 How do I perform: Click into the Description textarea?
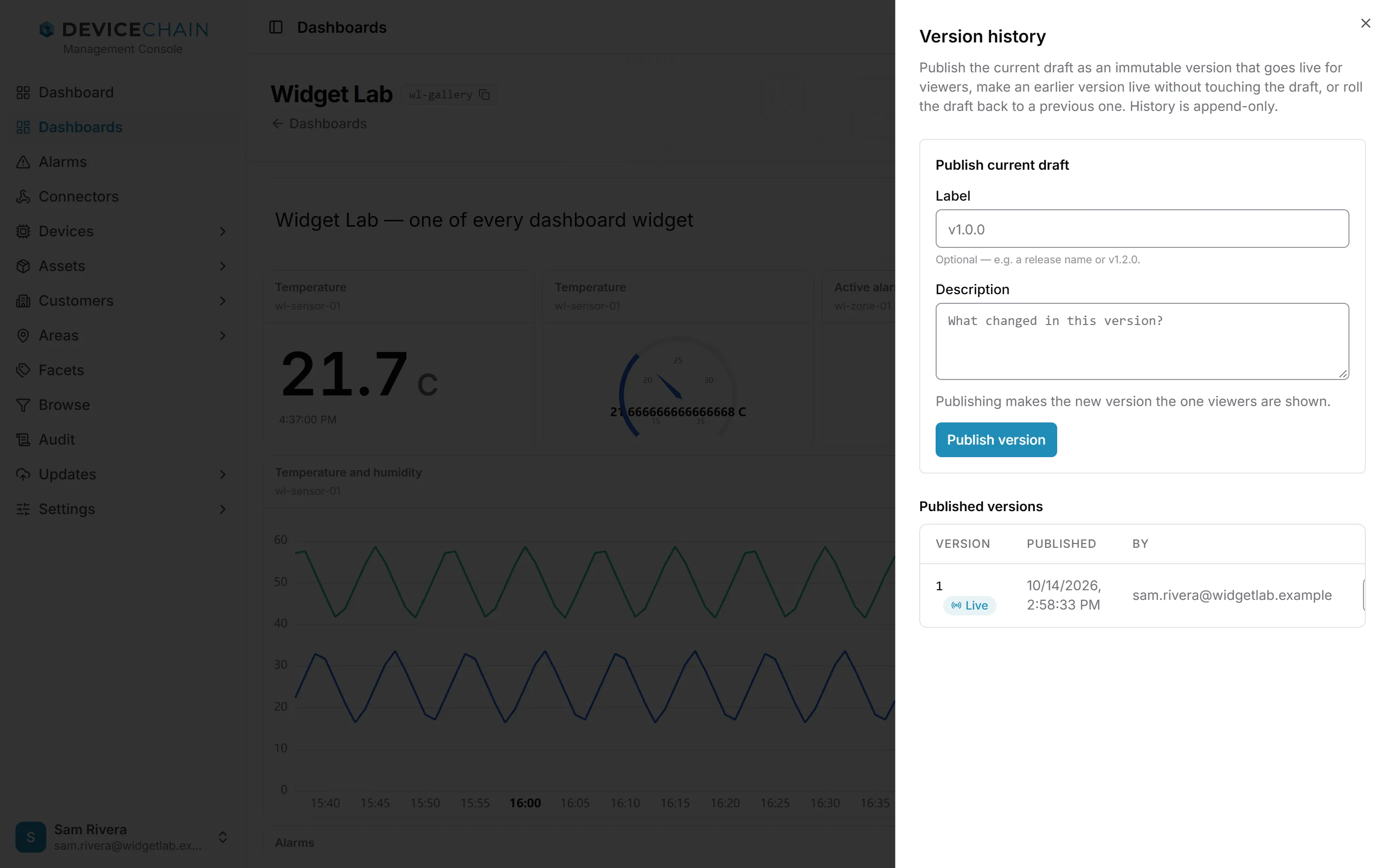[1142, 341]
